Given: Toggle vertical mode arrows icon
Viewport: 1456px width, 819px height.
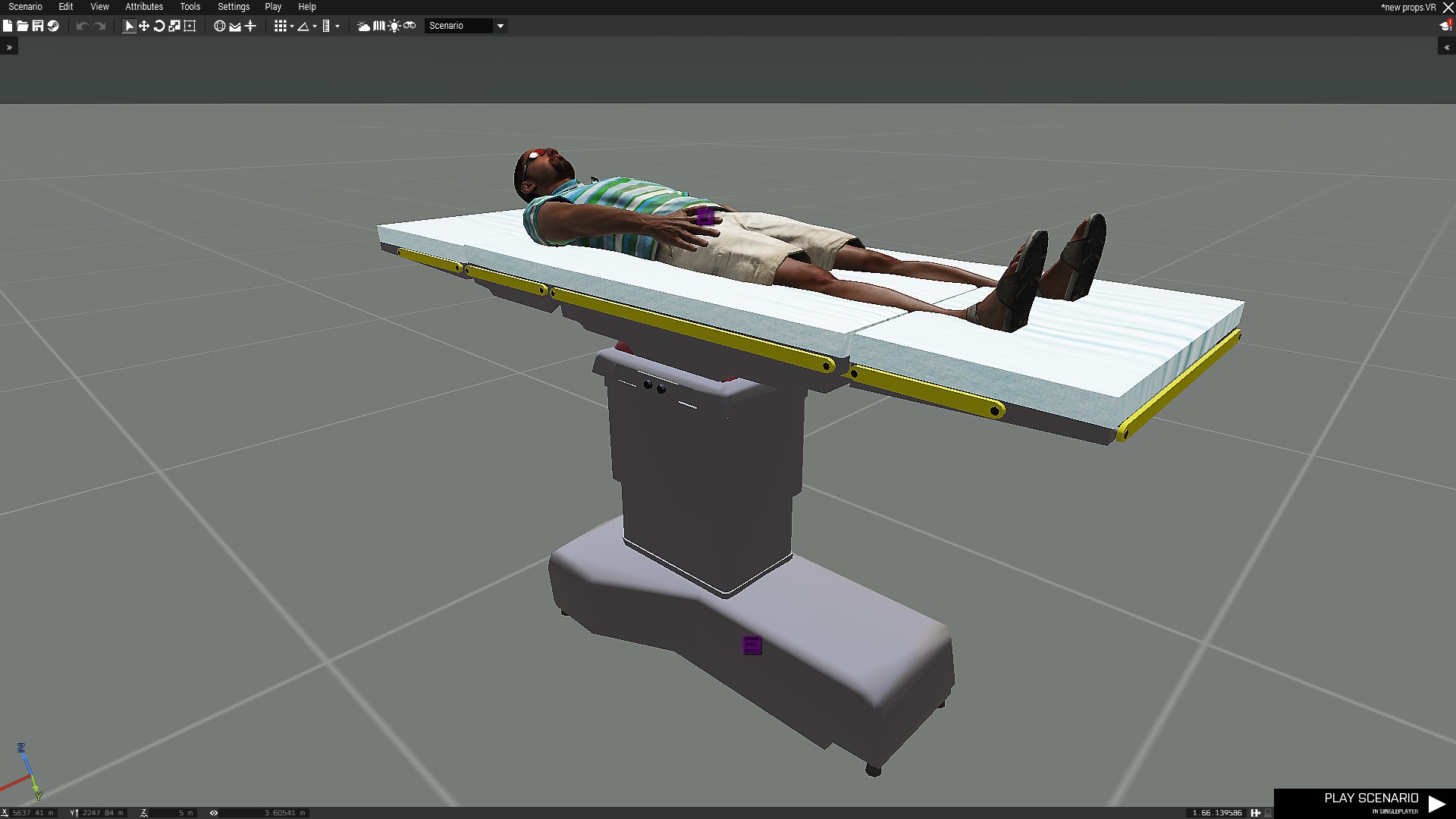Looking at the screenshot, I should [250, 26].
